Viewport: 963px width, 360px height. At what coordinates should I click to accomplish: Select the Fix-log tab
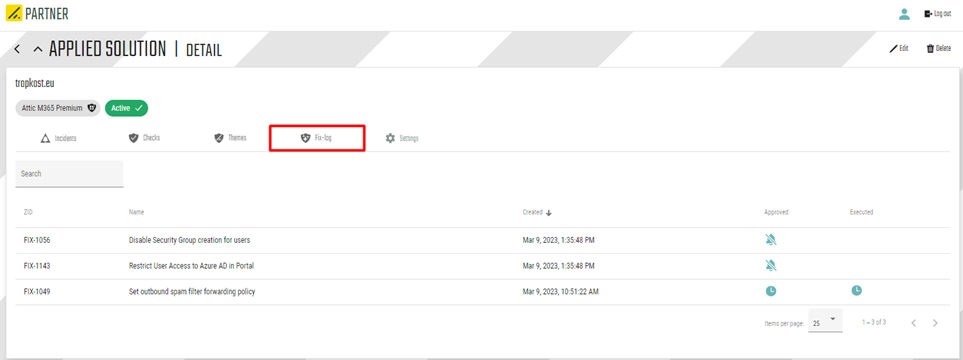coord(317,138)
